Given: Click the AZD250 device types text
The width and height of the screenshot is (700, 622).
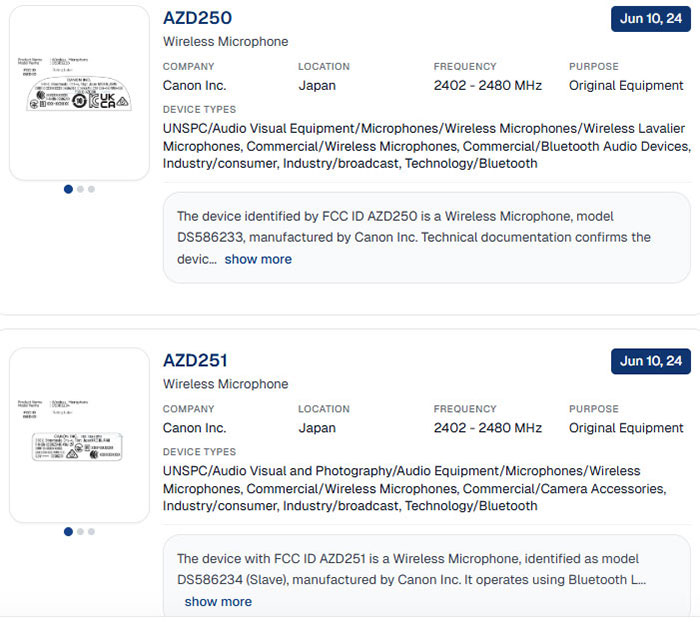Looking at the screenshot, I should (426, 146).
